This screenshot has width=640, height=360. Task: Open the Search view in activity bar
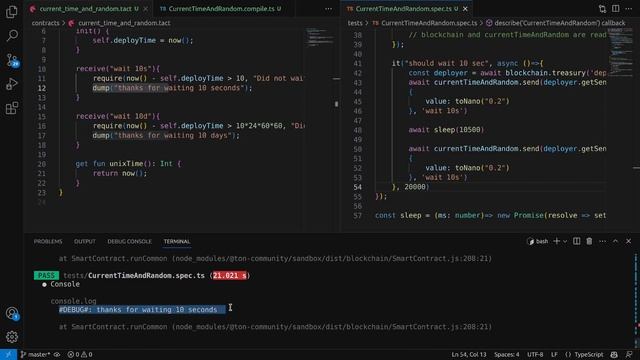pos(11,36)
